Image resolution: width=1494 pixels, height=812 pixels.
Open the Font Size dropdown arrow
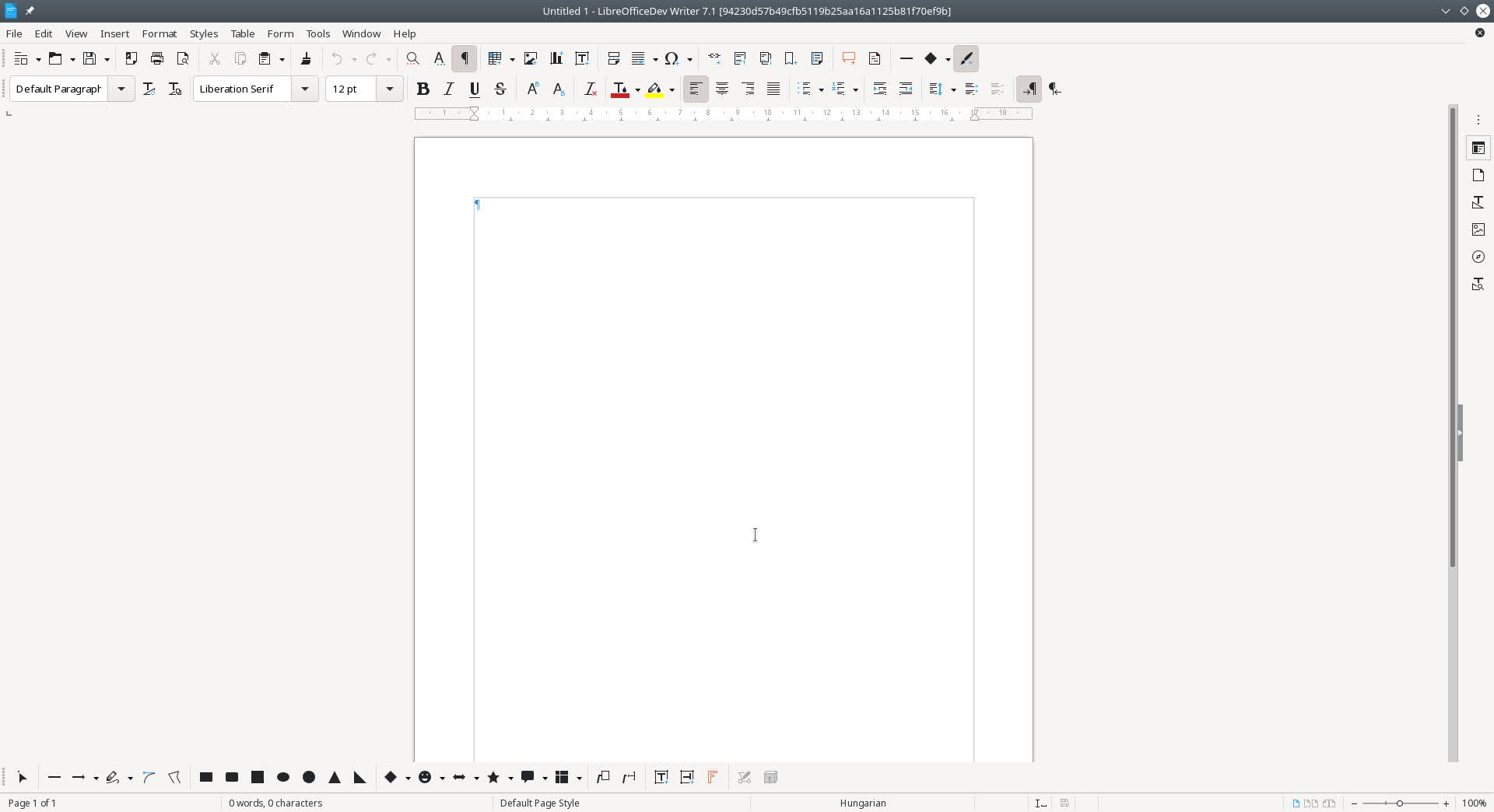coord(390,89)
